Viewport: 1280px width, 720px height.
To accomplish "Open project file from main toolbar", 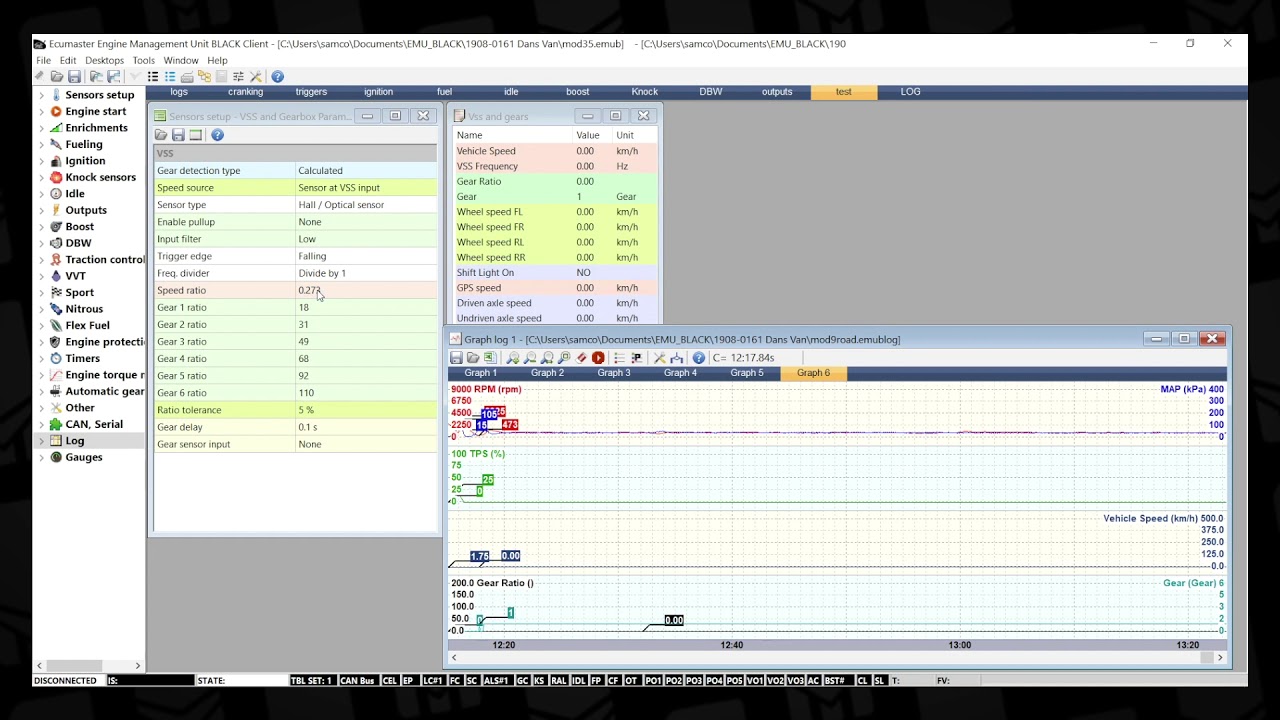I will point(57,77).
